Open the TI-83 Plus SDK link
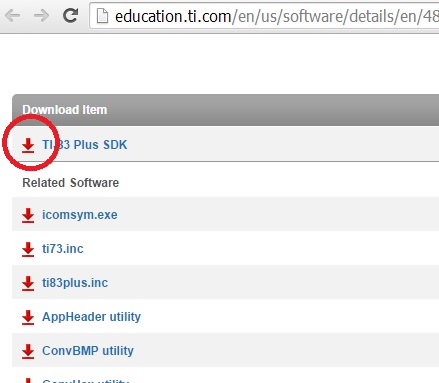This screenshot has height=383, width=439. coord(84,145)
